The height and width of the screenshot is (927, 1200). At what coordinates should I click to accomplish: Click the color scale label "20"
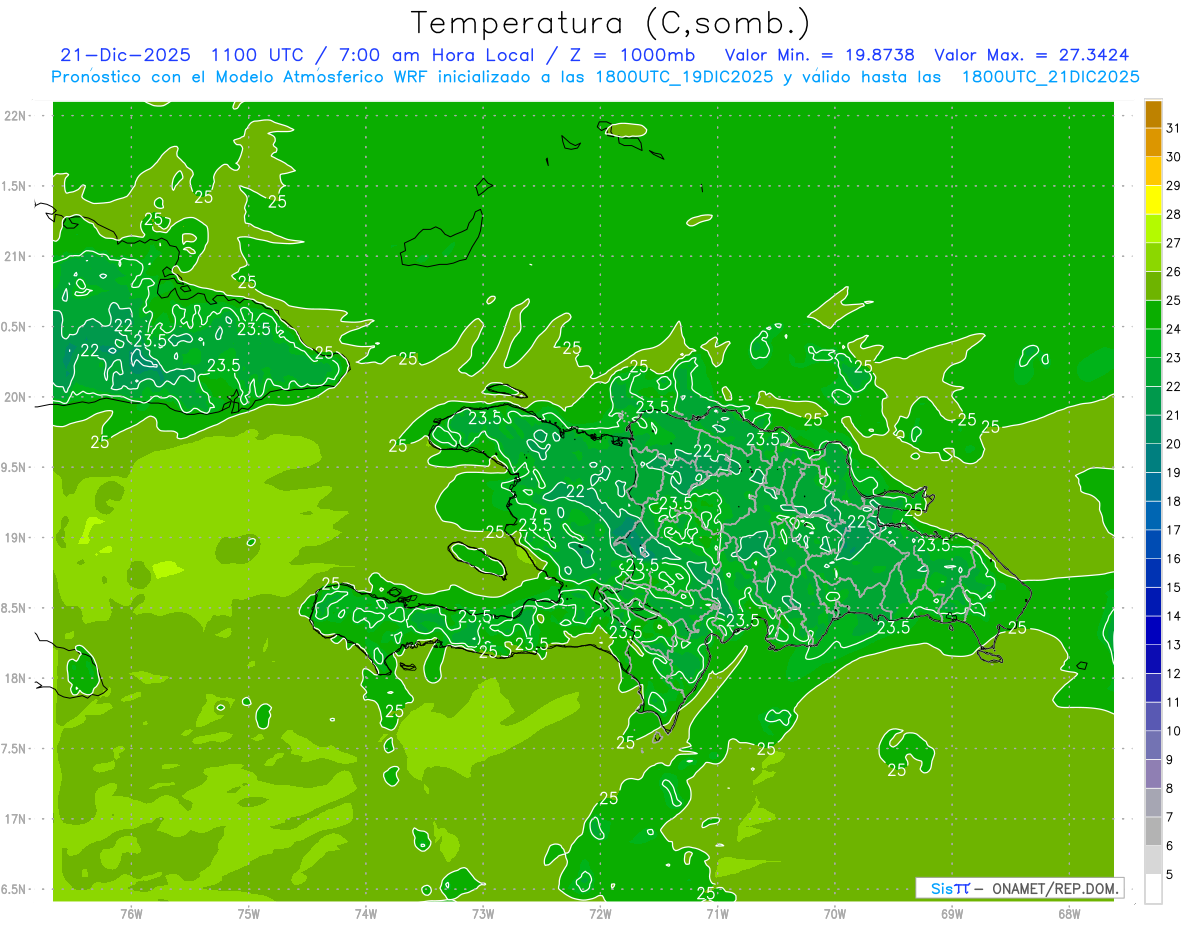tap(1173, 444)
